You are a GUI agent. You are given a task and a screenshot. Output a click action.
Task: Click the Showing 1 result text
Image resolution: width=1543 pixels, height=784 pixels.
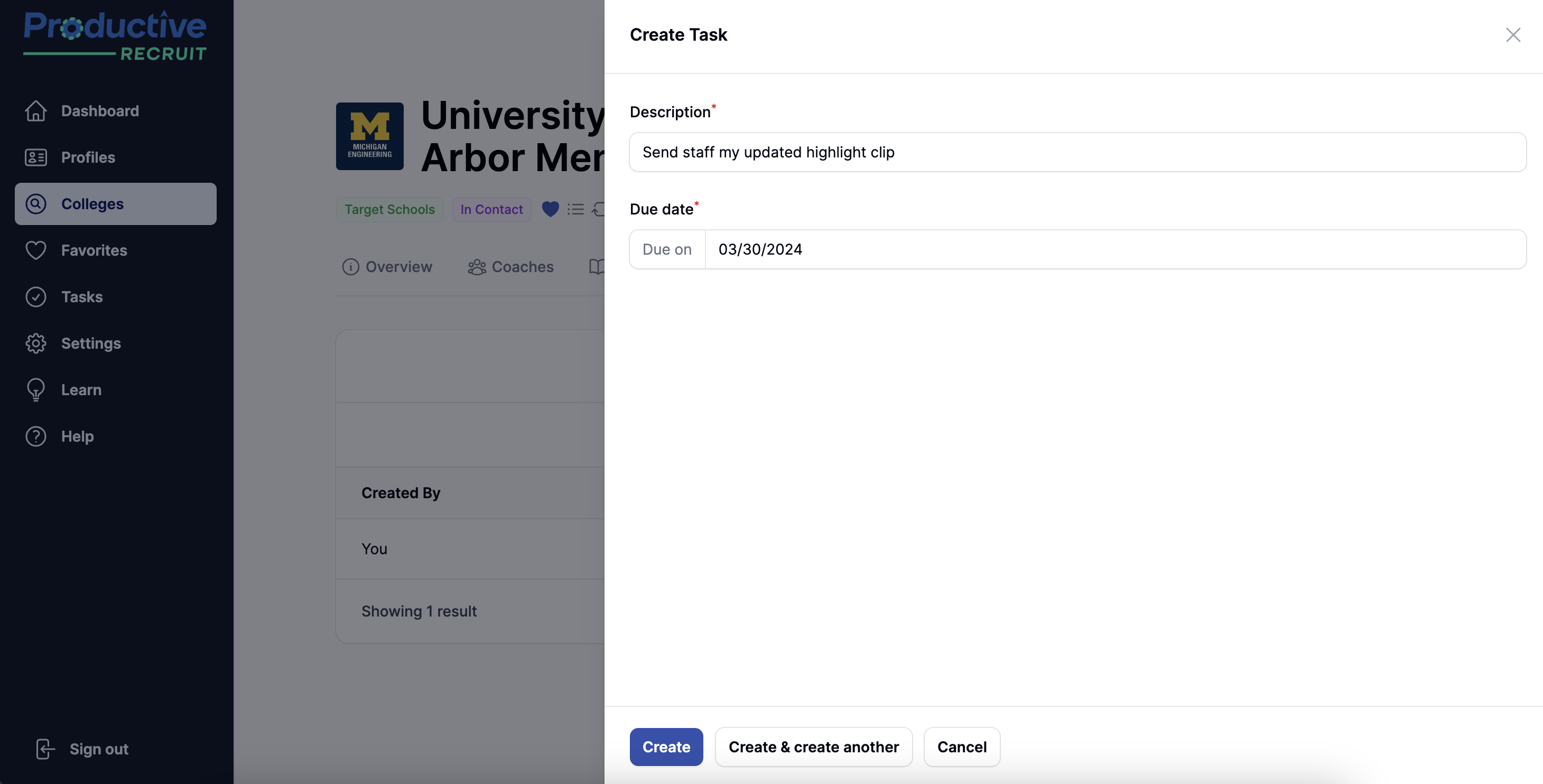419,611
